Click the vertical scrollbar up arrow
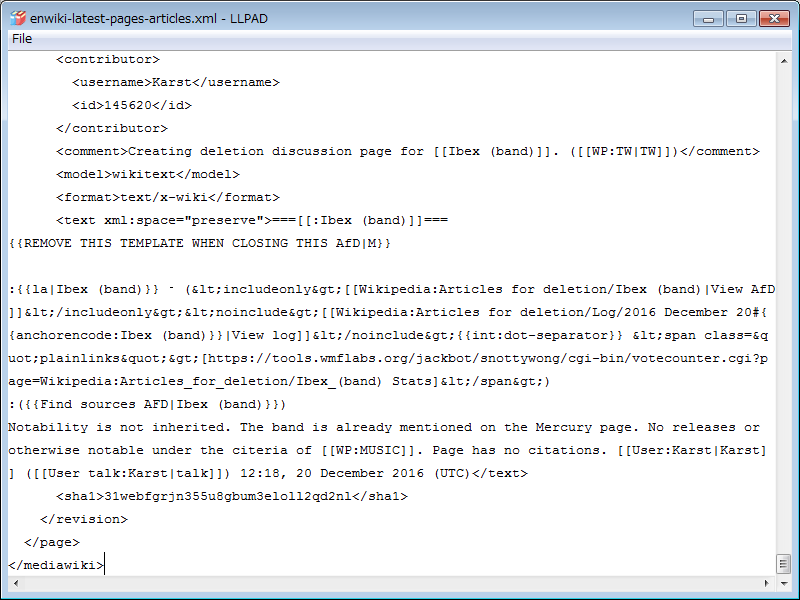Image resolution: width=800 pixels, height=600 pixels. coord(784,59)
